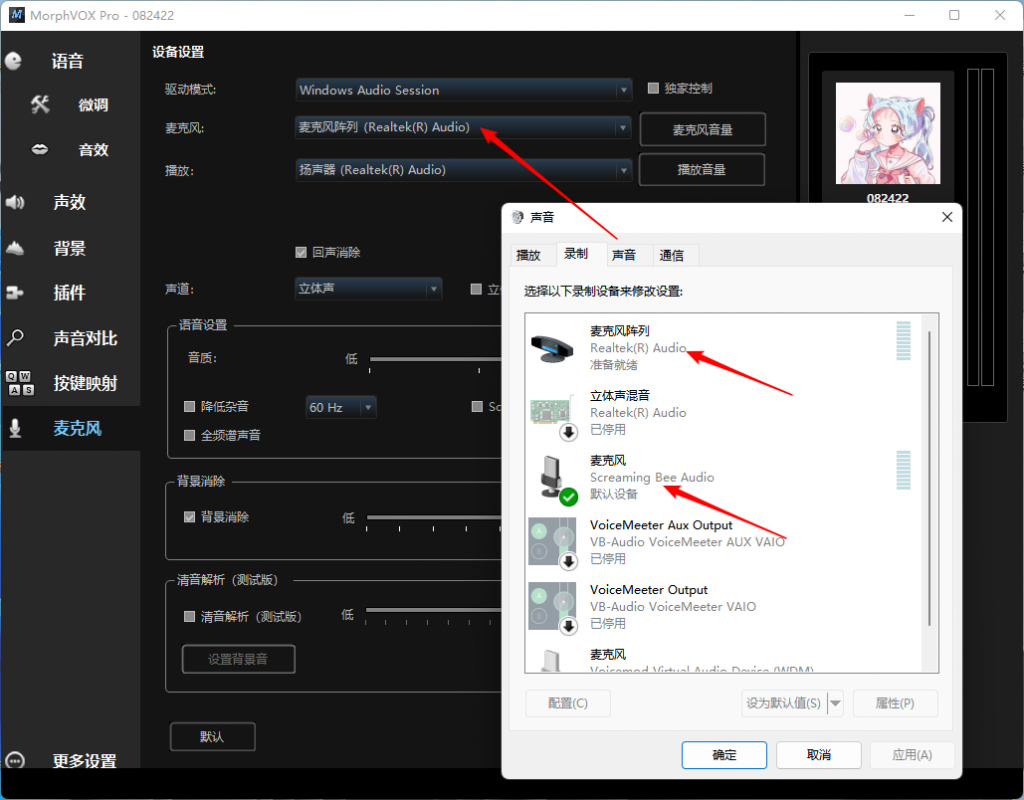
Task: Click the 更多设置 ellipsis icon
Action: (x=15, y=760)
